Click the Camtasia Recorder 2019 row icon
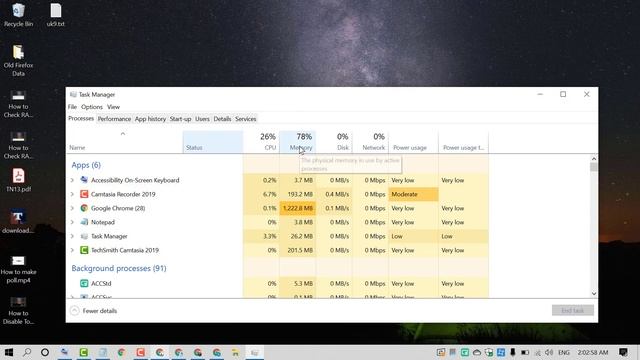This screenshot has height=360, width=640. pyautogui.click(x=84, y=194)
